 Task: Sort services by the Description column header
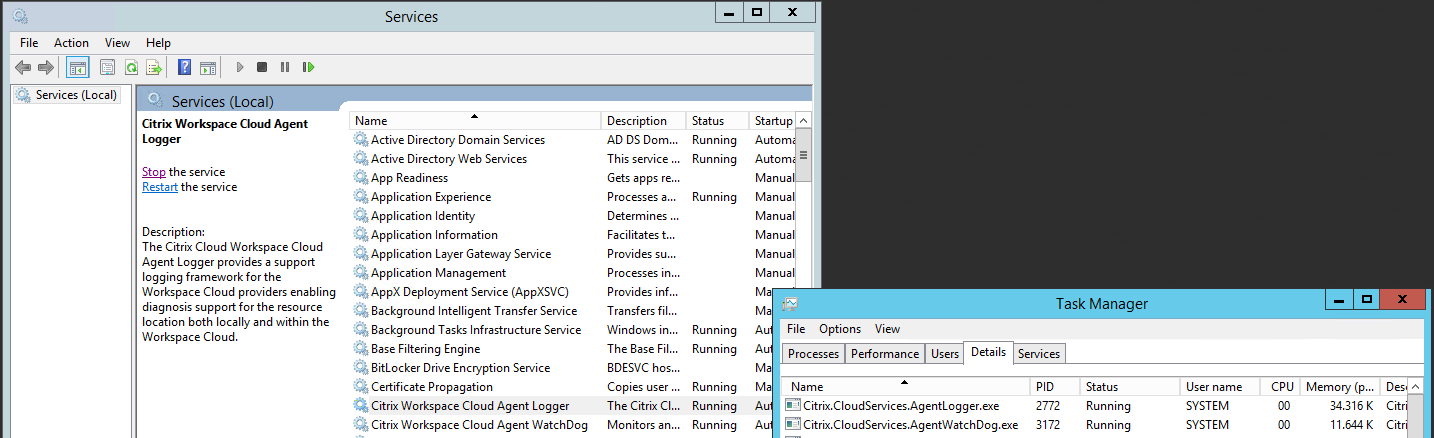tap(644, 121)
